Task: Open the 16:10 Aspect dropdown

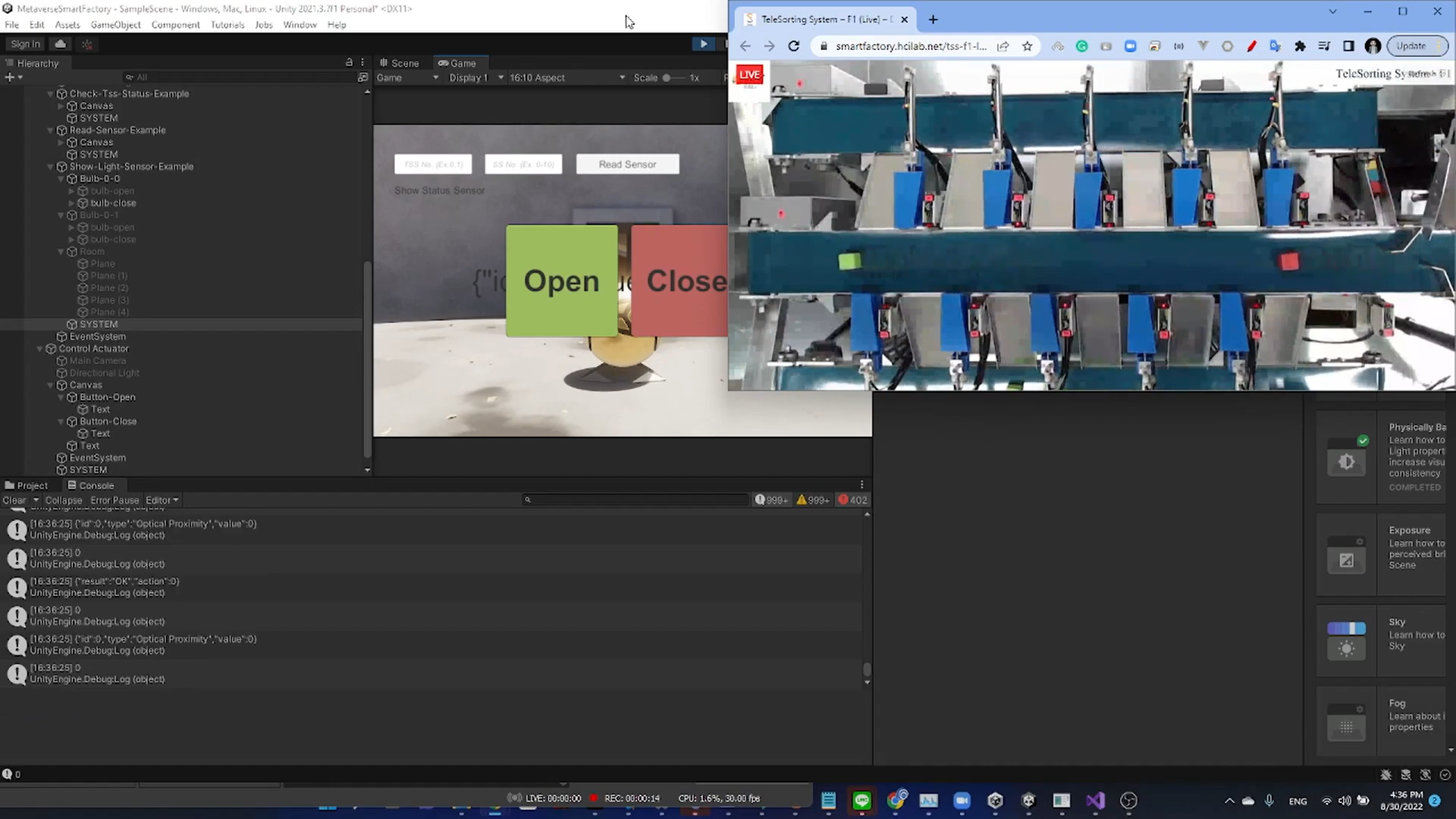Action: pyautogui.click(x=565, y=77)
